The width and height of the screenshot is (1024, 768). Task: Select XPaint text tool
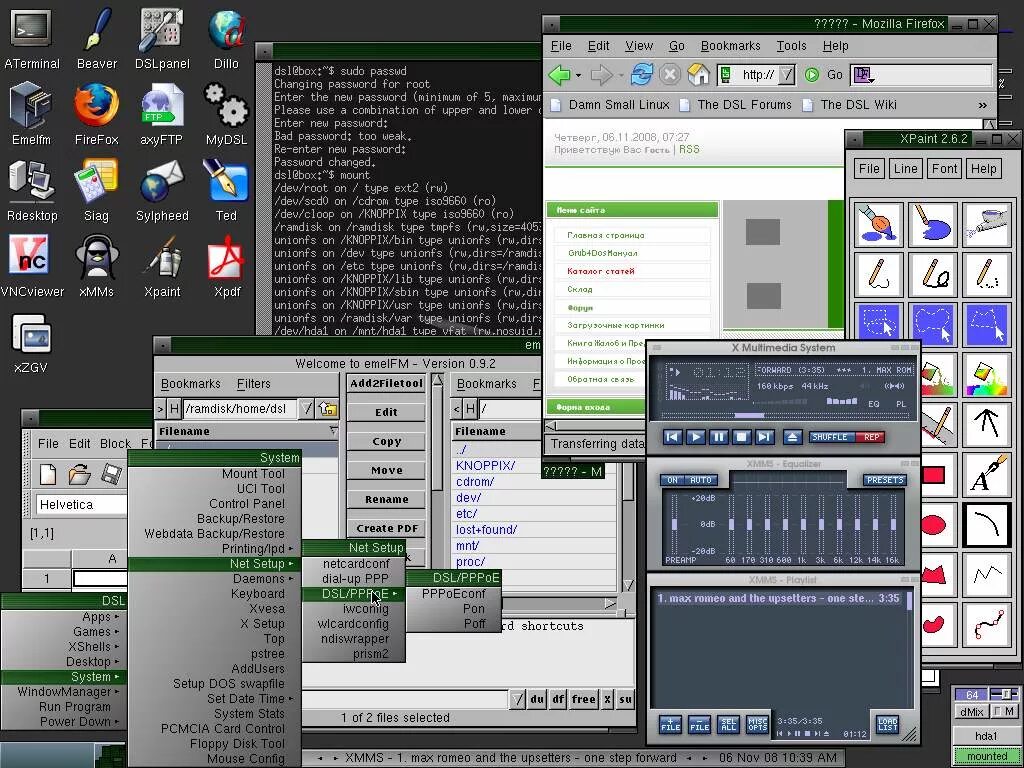click(987, 474)
